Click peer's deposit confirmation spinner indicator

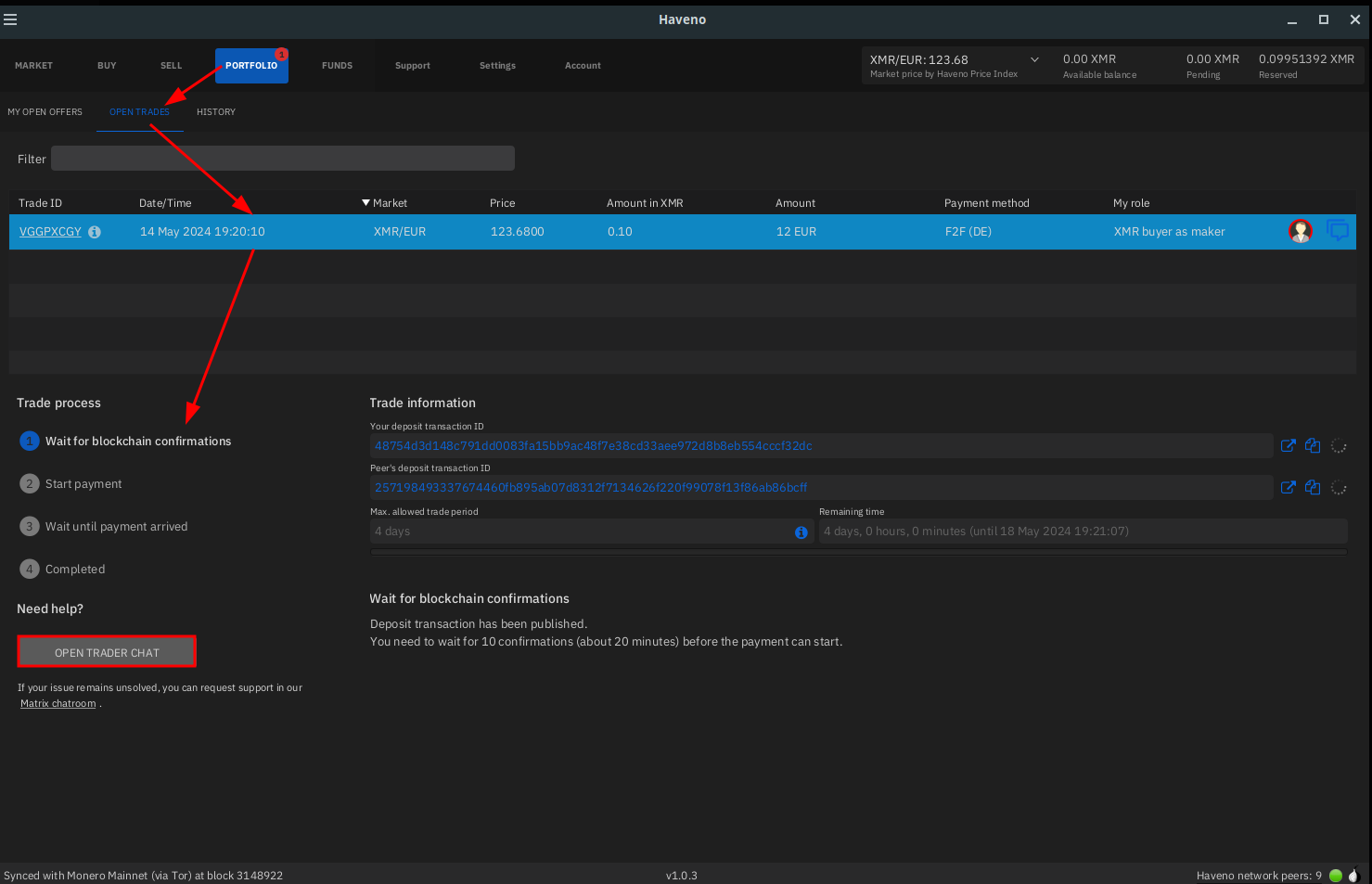[1339, 487]
